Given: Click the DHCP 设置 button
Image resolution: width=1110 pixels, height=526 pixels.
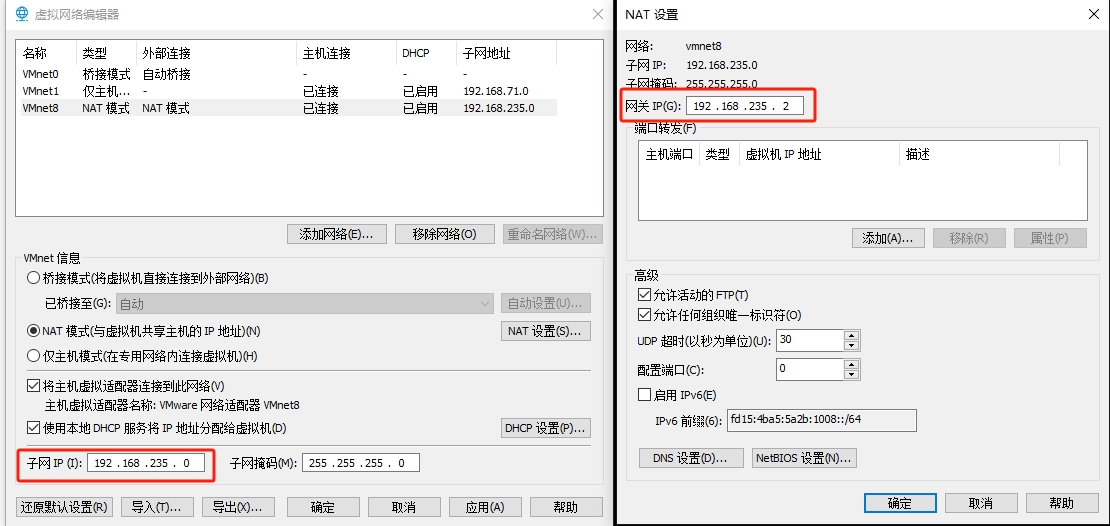Looking at the screenshot, I should (545, 428).
